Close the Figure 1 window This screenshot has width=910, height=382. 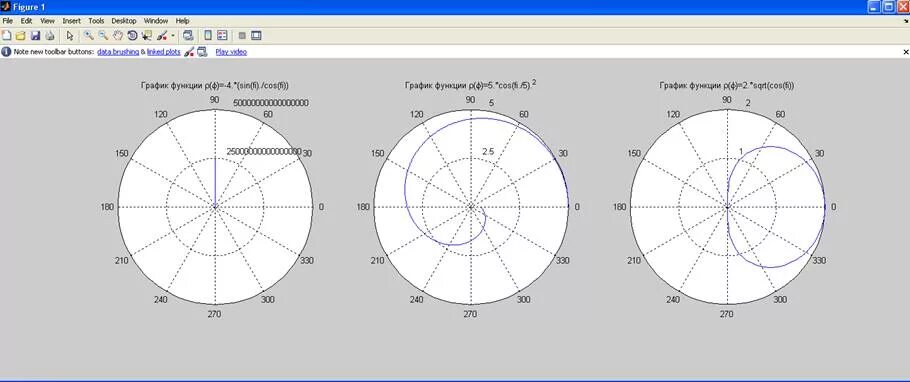click(x=903, y=7)
